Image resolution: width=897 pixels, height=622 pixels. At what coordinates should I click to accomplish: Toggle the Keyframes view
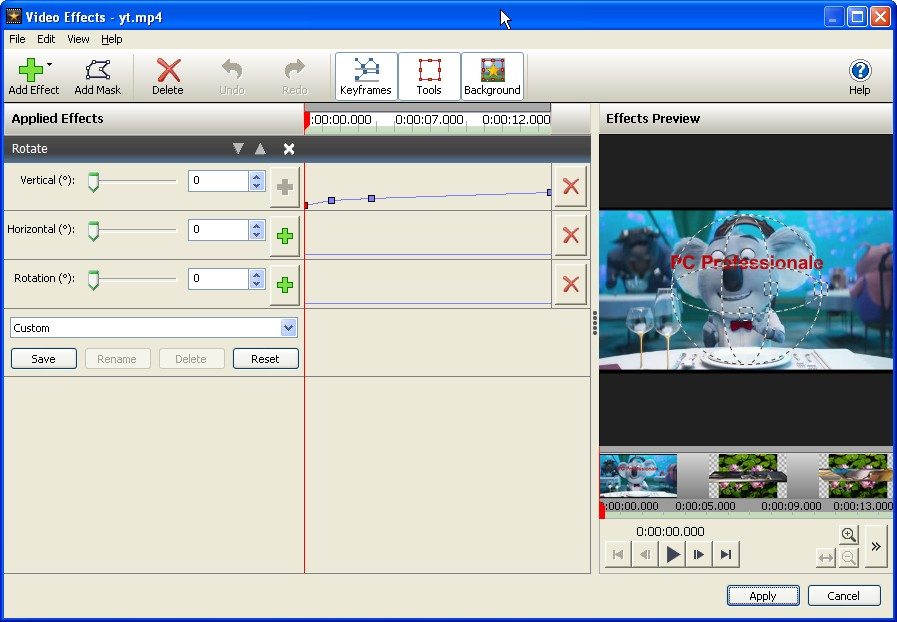click(366, 76)
